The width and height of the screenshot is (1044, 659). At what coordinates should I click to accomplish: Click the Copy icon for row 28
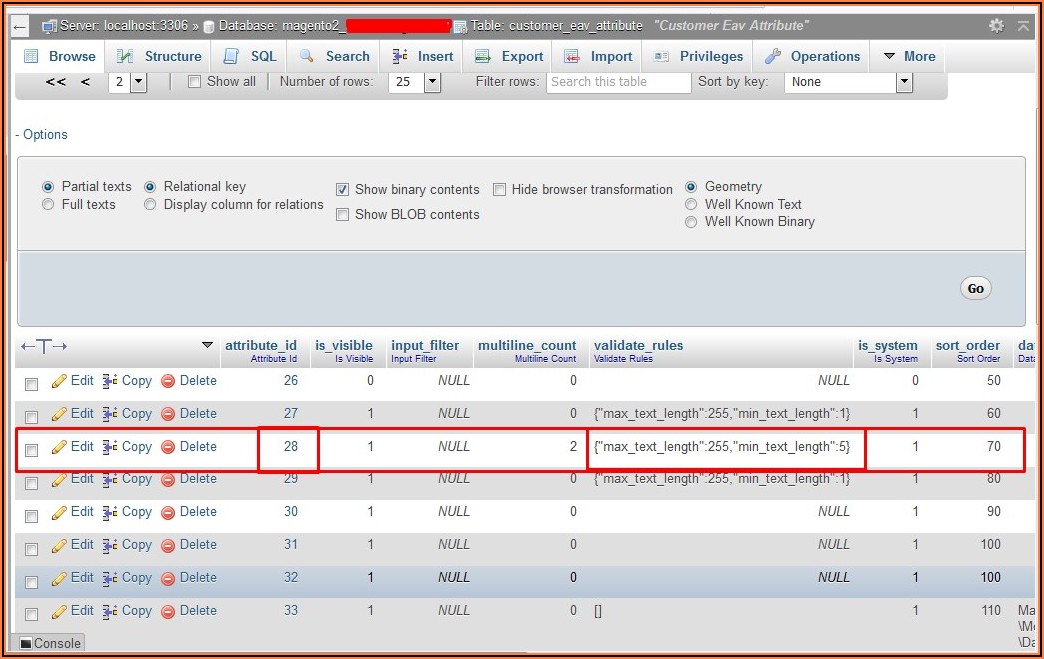point(110,447)
